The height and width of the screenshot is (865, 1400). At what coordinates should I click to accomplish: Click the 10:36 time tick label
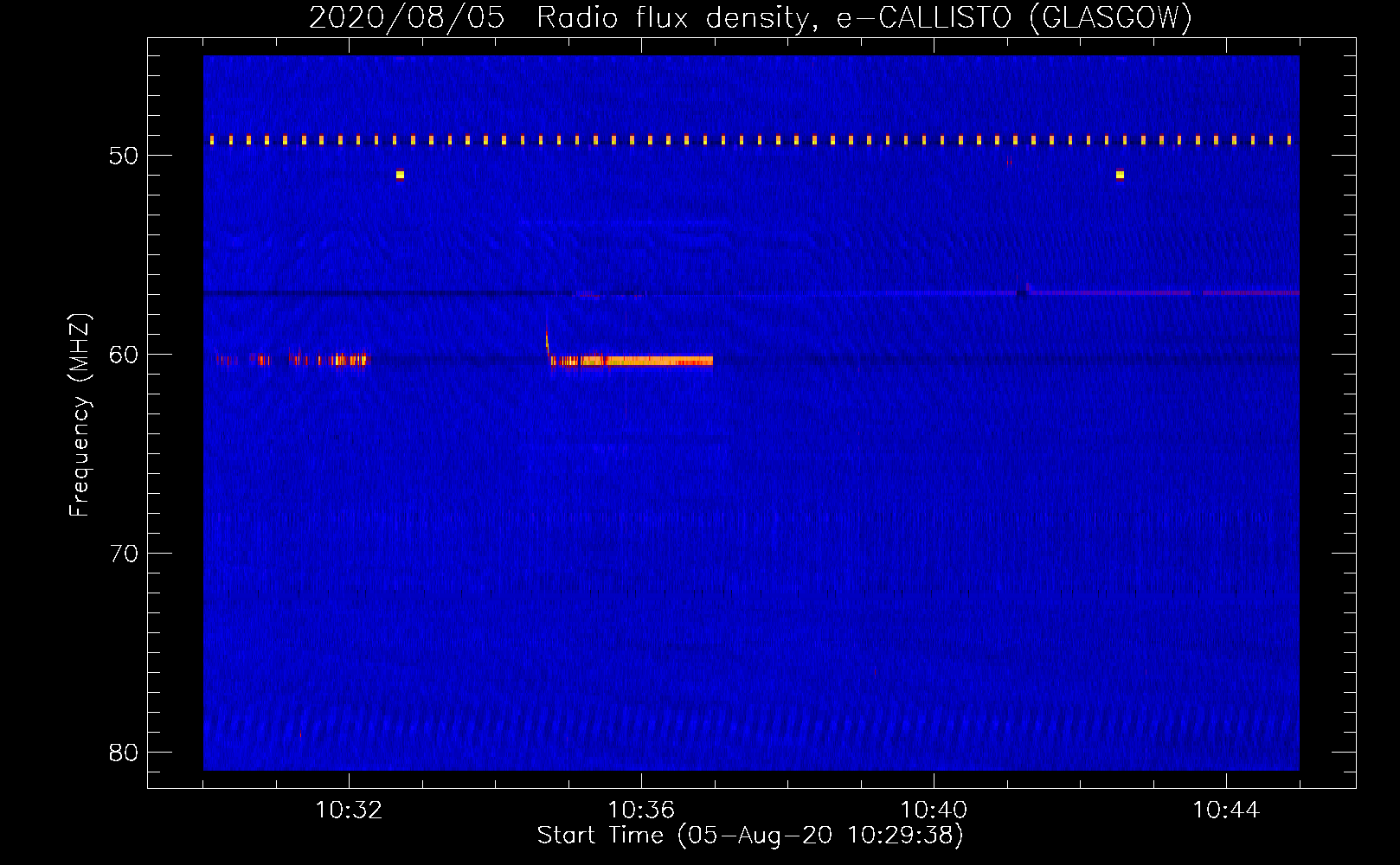(x=641, y=811)
